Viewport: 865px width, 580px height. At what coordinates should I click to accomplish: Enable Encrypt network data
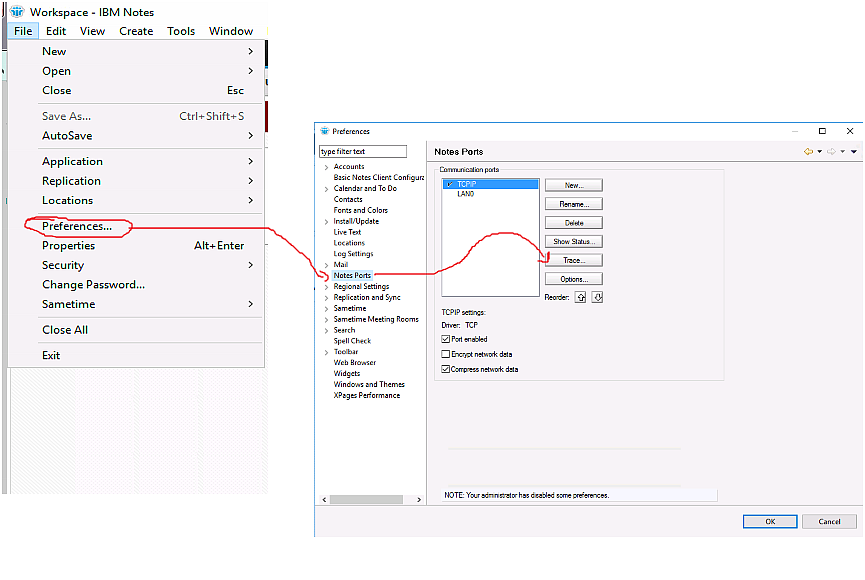pos(446,354)
